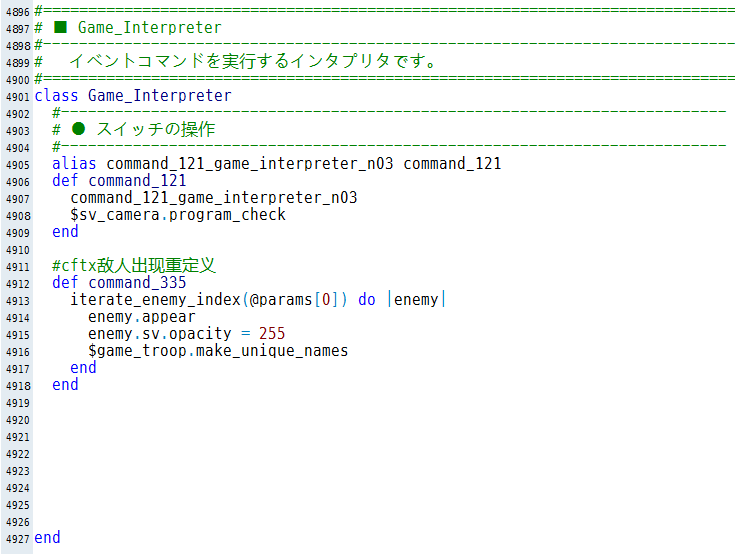Click line number 4923 in the gutter

[17, 472]
